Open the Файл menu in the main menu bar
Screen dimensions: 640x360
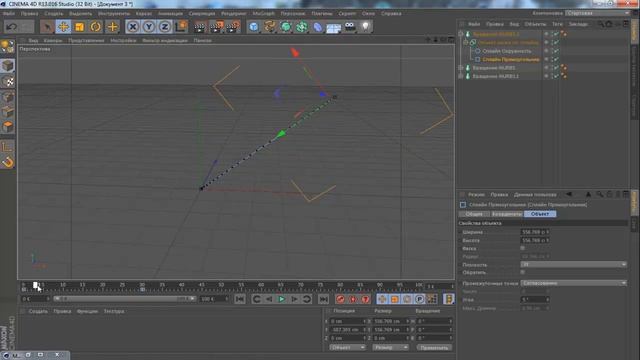9,13
